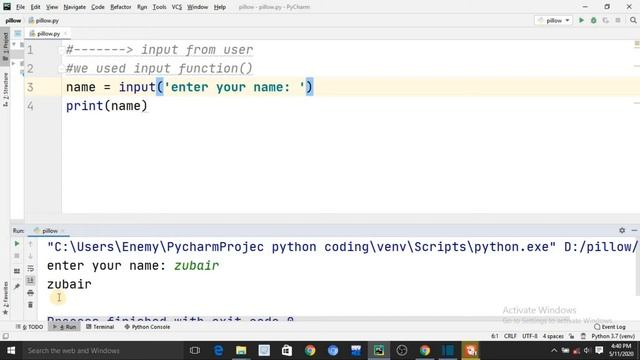
Task: Open the Navigate menu
Action: tap(75, 7)
